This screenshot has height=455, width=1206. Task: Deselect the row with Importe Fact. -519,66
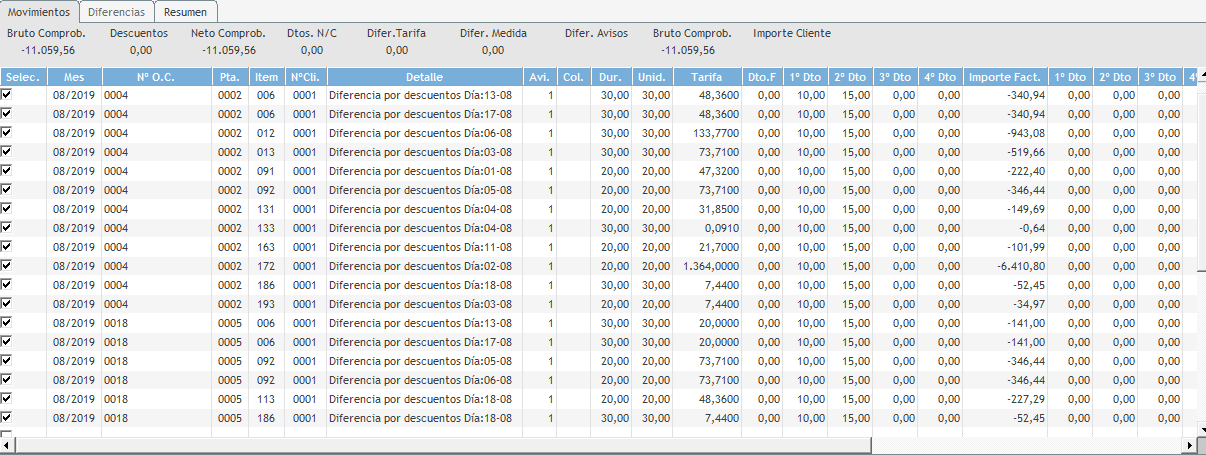pos(7,151)
